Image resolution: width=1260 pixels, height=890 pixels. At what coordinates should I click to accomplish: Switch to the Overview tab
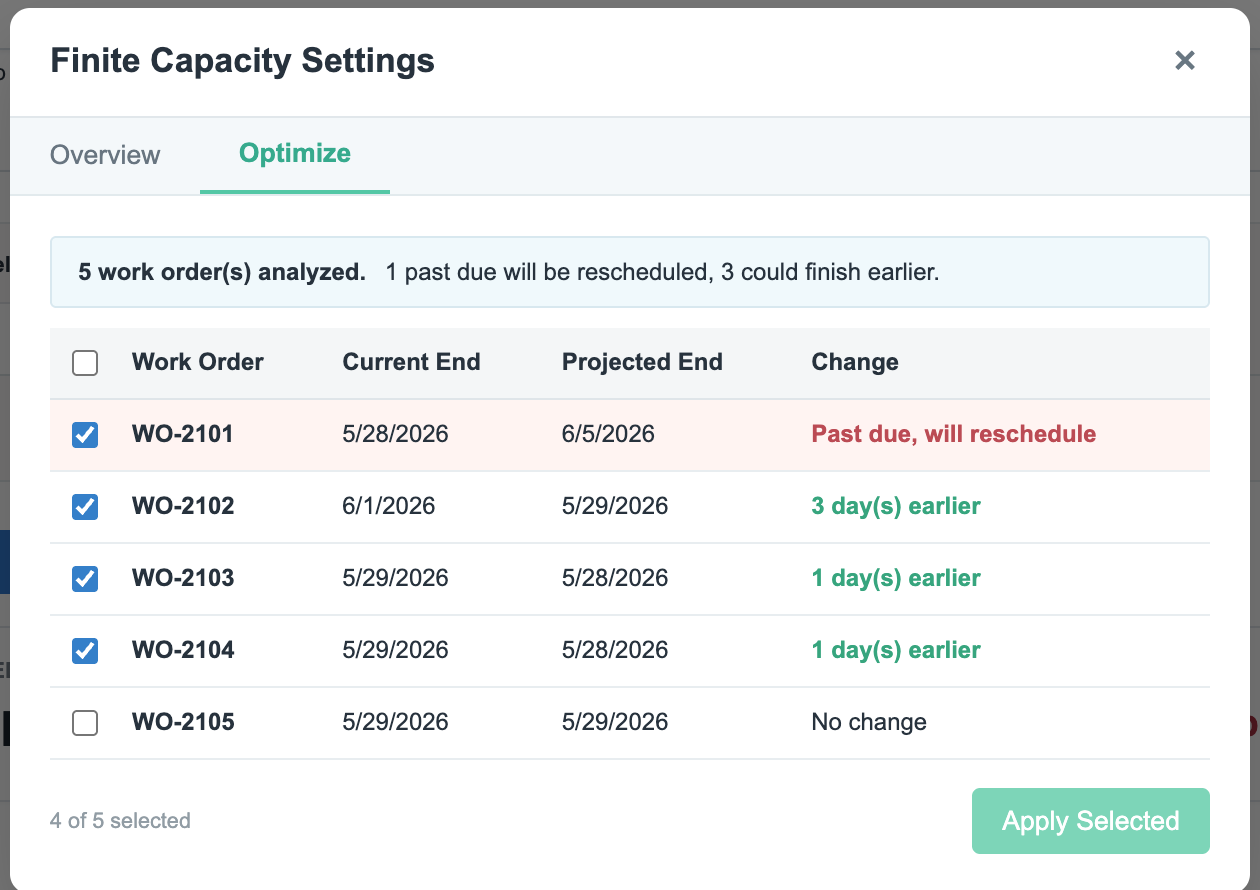(x=105, y=155)
